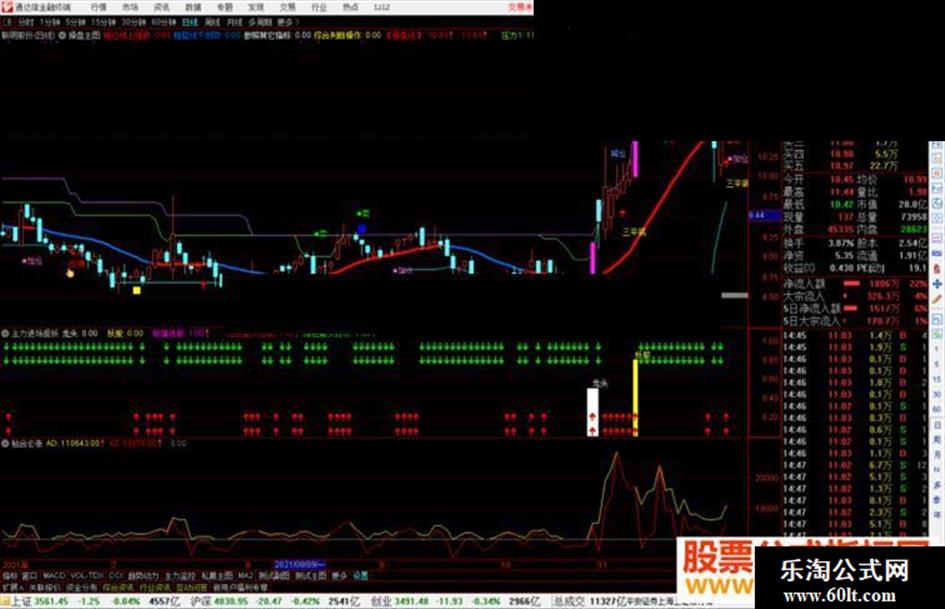
Task: Open the 市场 menu
Action: coord(130,7)
